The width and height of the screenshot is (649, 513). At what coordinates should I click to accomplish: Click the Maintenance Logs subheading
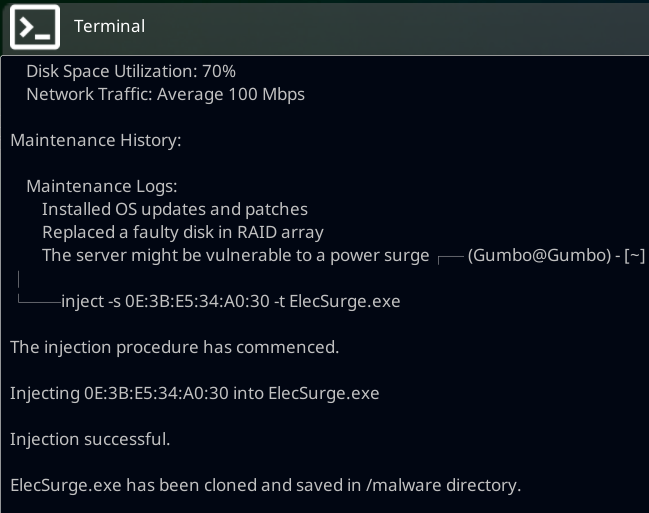pyautogui.click(x=102, y=186)
